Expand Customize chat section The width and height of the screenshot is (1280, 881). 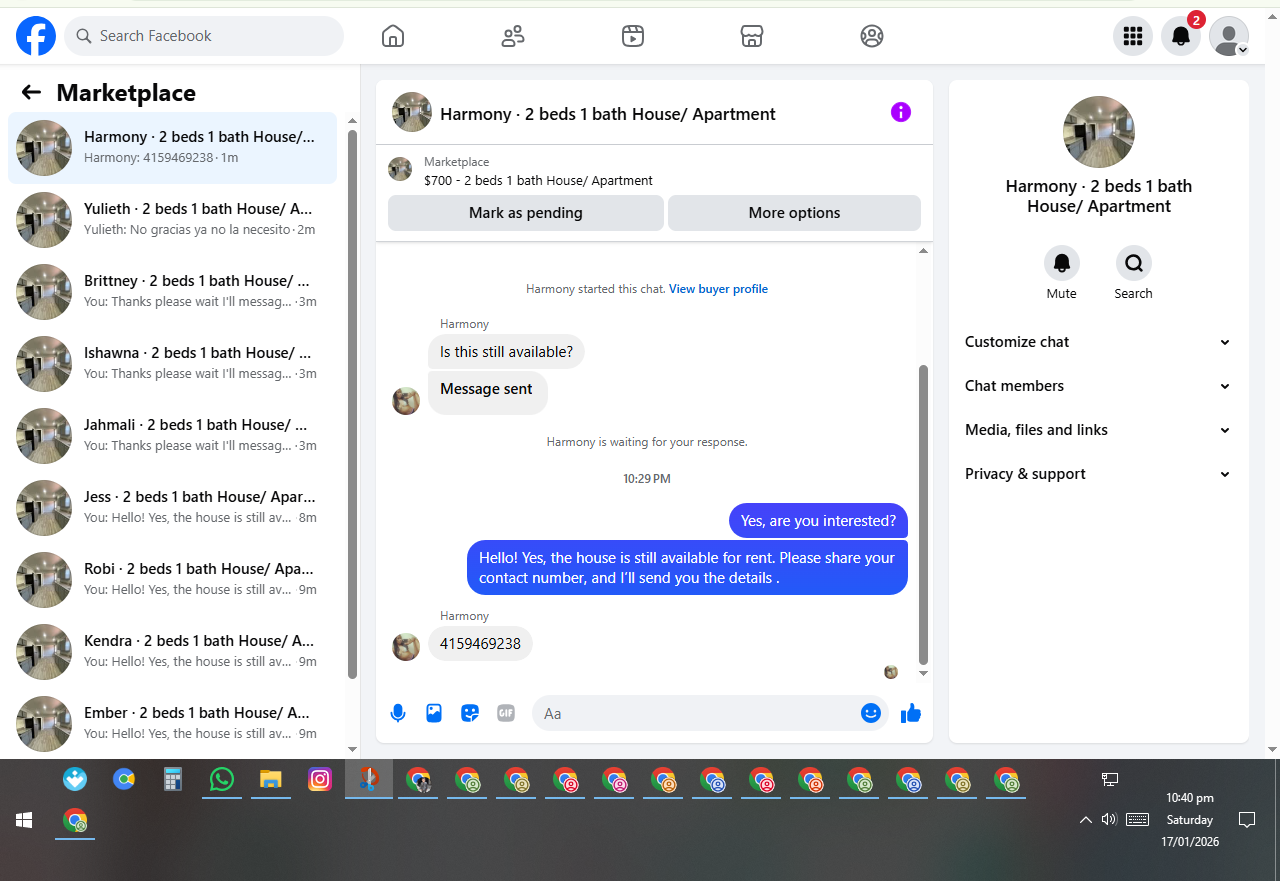pos(1098,342)
